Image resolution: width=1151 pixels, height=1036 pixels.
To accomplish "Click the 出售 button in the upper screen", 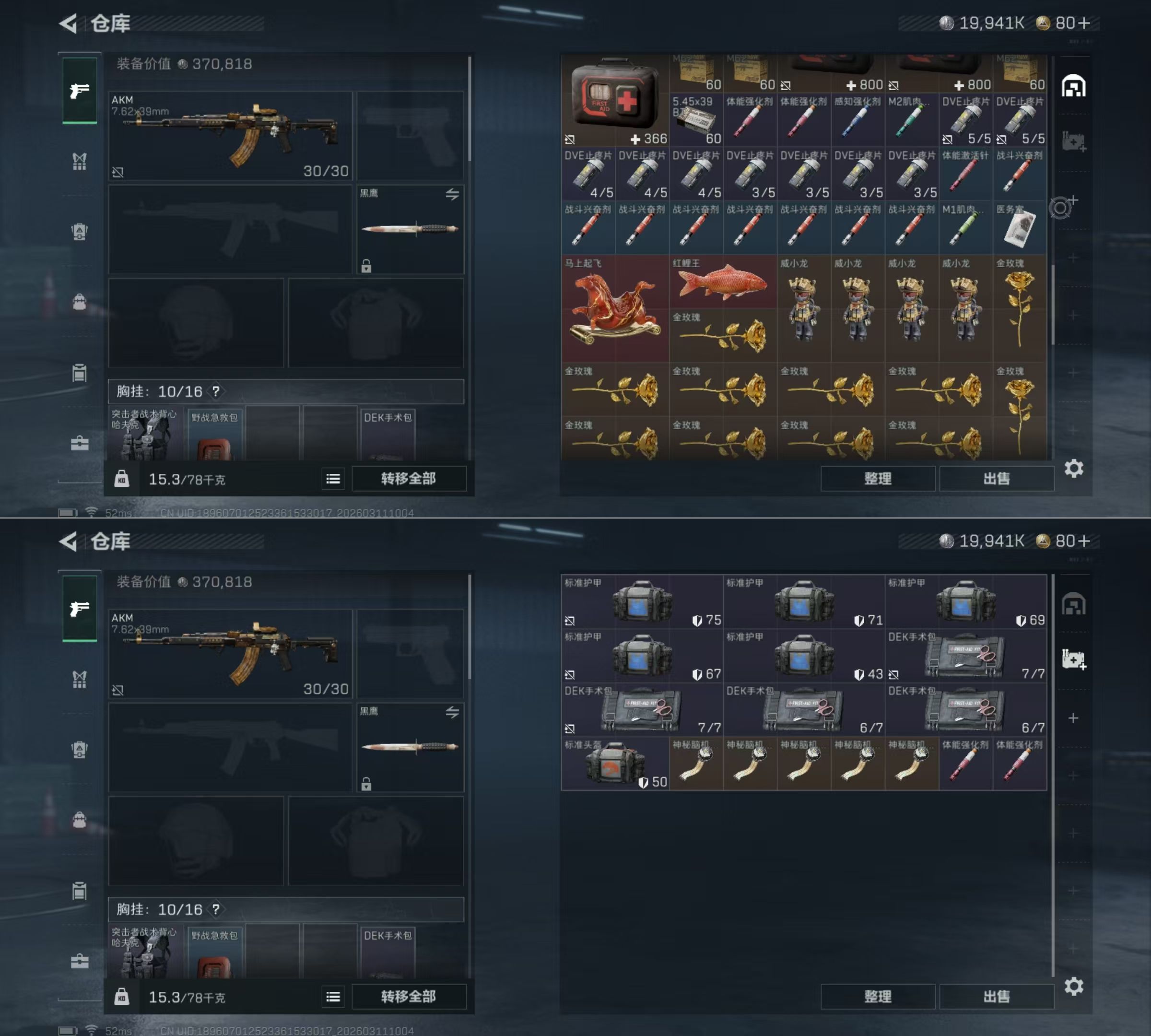I will tap(996, 479).
